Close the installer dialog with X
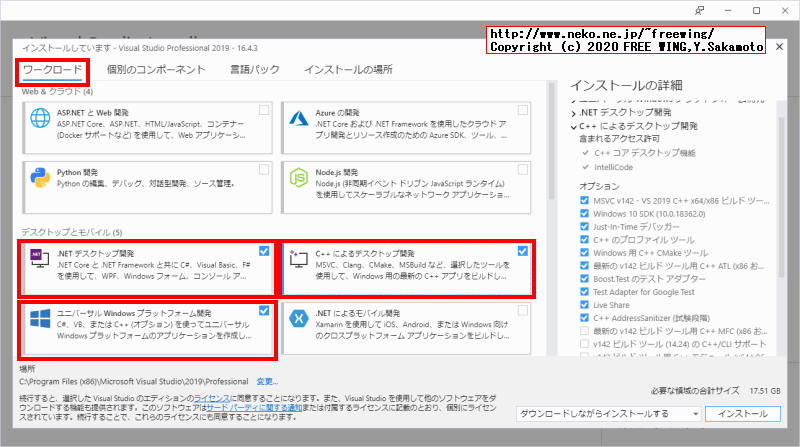Image resolution: width=800 pixels, height=447 pixels. (x=779, y=47)
